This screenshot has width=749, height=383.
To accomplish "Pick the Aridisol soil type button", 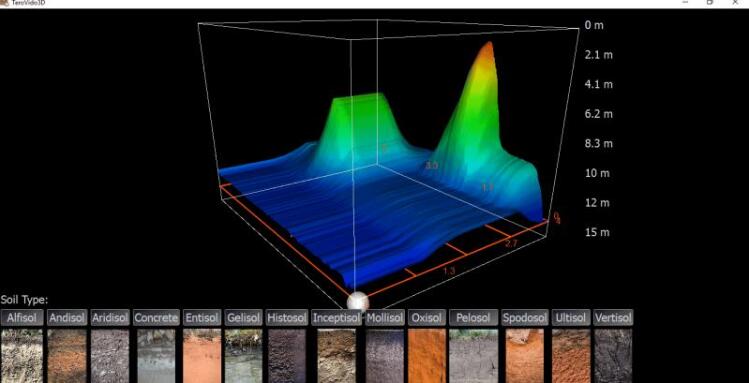I will [x=110, y=318].
